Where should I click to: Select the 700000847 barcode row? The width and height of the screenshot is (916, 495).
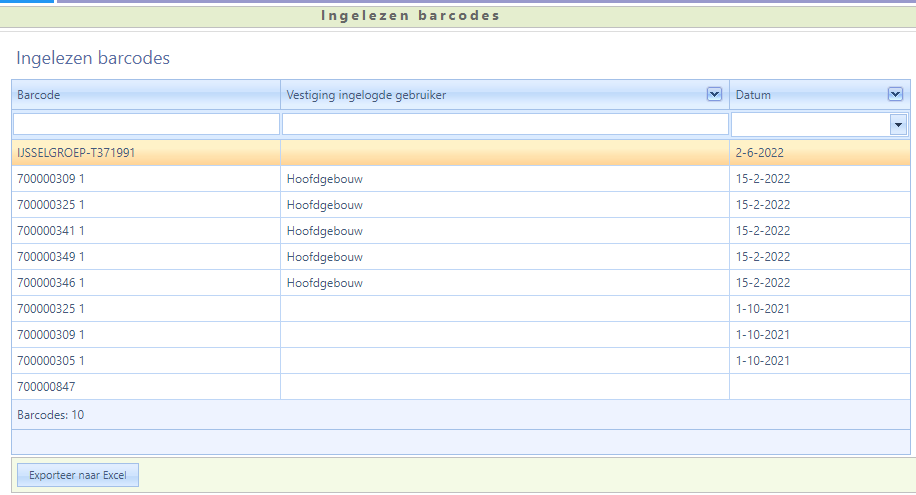click(x=46, y=387)
